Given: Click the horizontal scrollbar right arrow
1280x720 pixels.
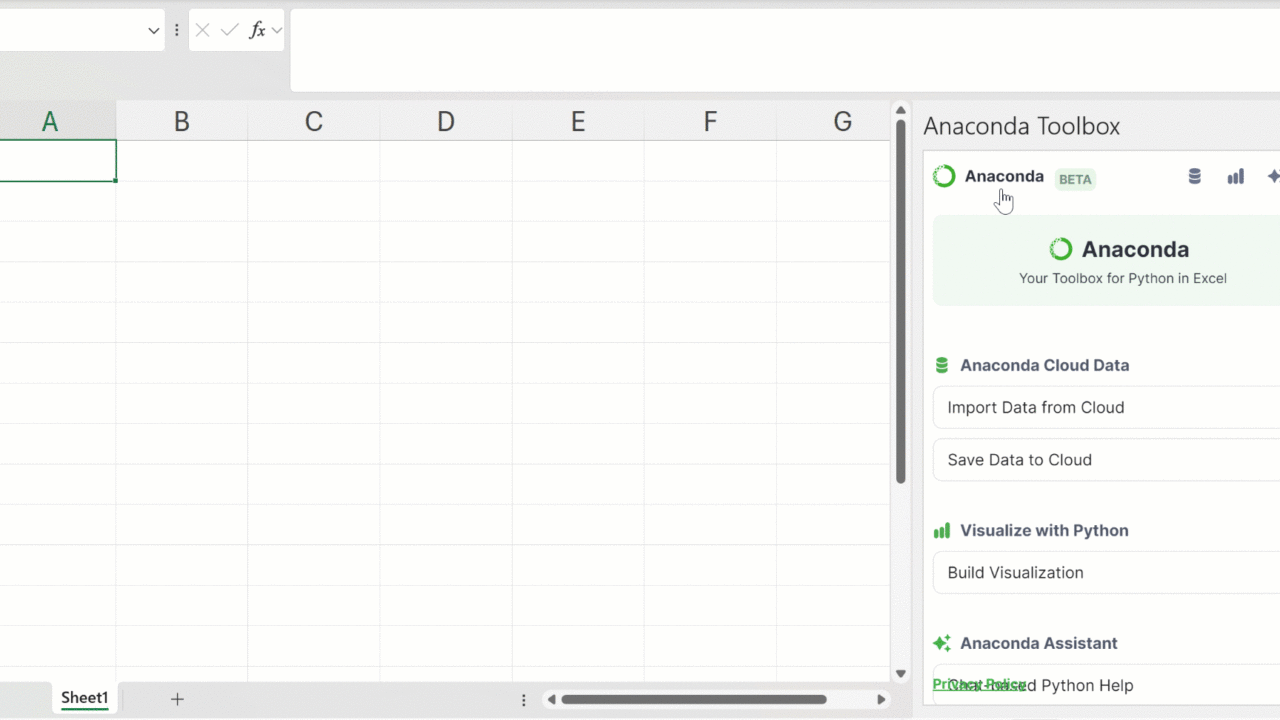Looking at the screenshot, I should [x=881, y=700].
